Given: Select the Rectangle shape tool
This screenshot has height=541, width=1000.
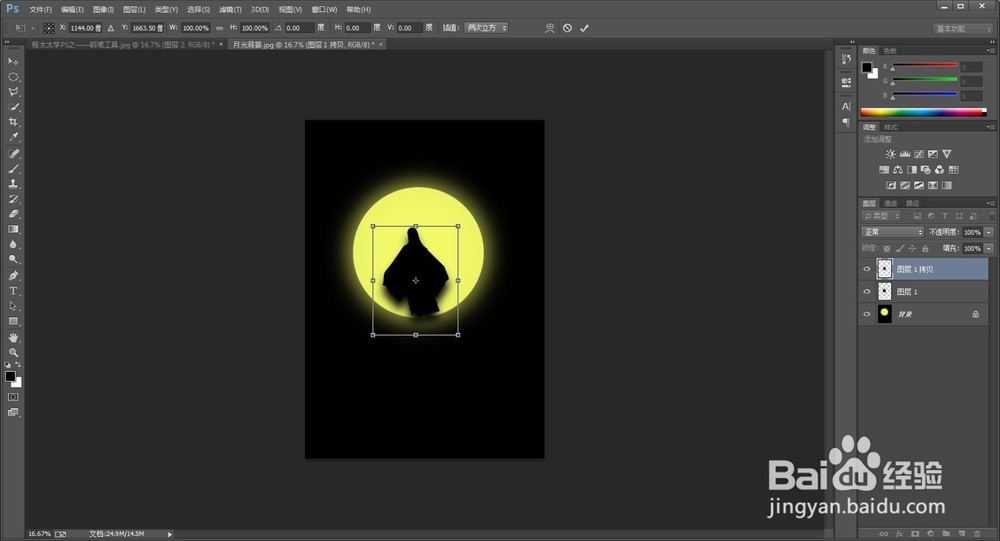Looking at the screenshot, I should (x=13, y=322).
